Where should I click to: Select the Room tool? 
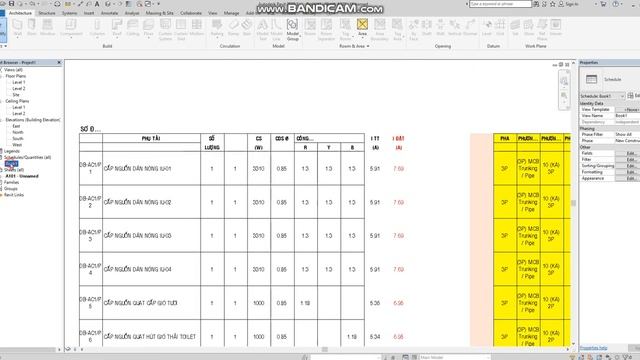pos(310,28)
